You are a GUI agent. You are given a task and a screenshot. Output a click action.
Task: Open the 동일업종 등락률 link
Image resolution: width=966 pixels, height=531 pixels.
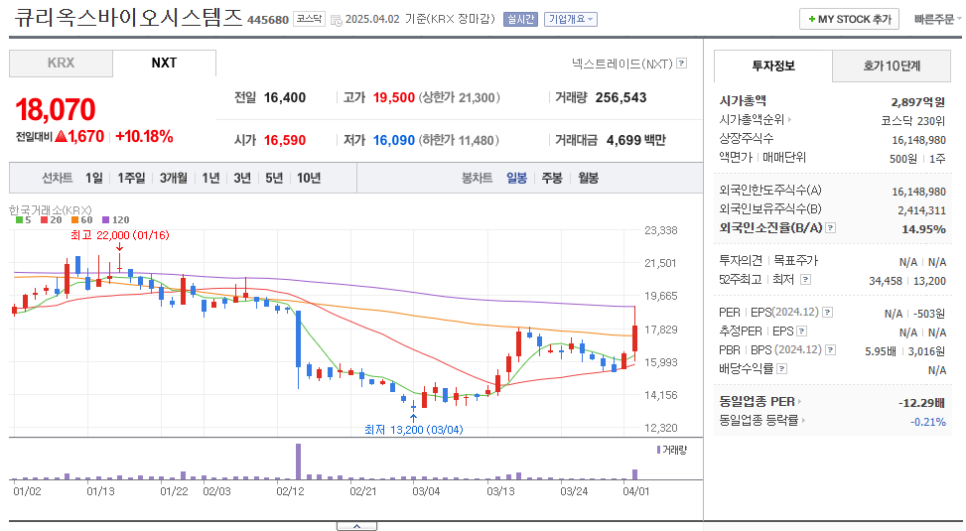[x=758, y=421]
